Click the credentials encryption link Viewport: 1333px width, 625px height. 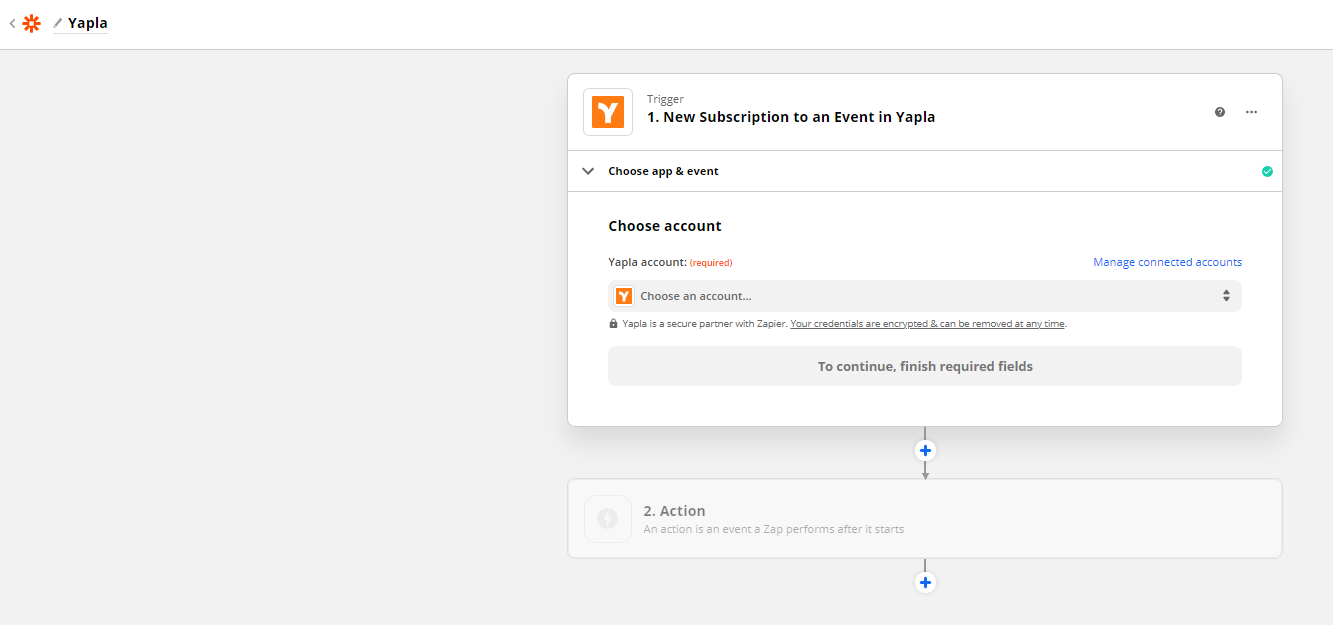coord(926,323)
